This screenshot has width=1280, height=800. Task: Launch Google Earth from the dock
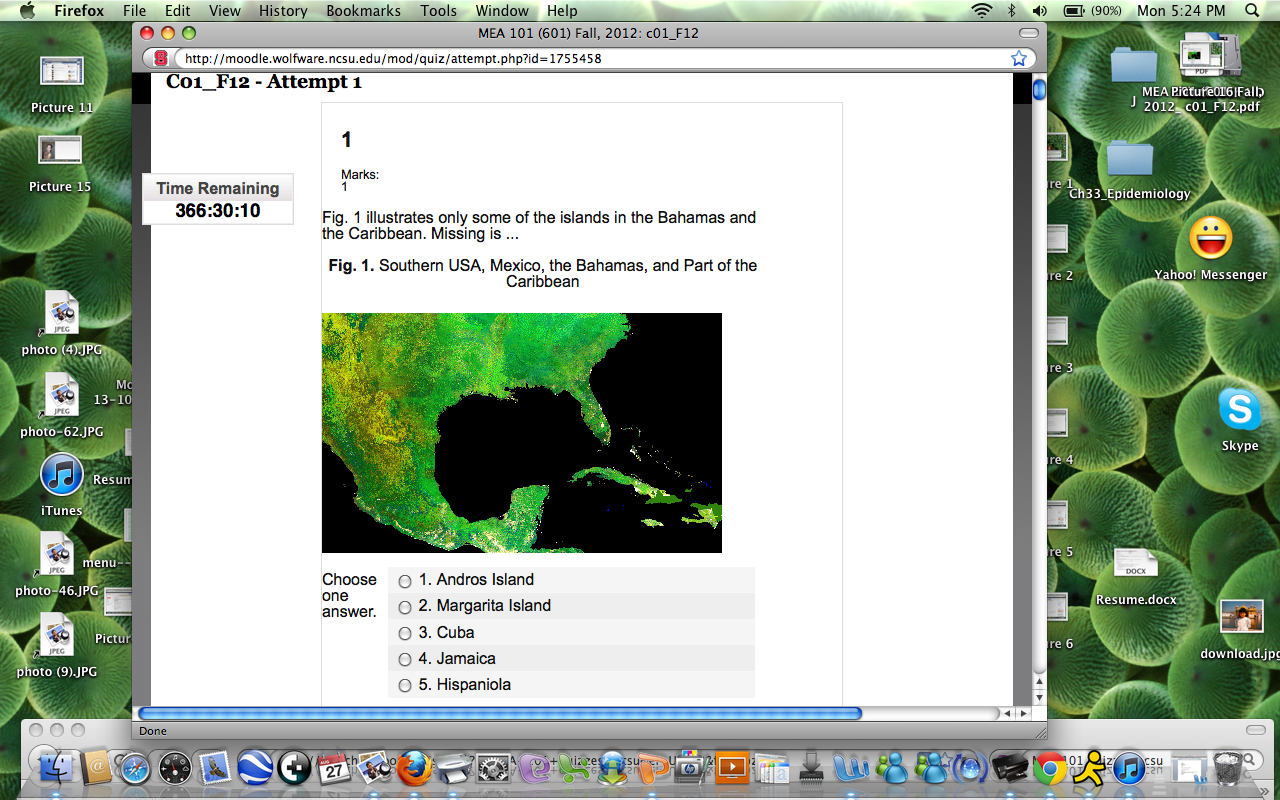point(255,768)
